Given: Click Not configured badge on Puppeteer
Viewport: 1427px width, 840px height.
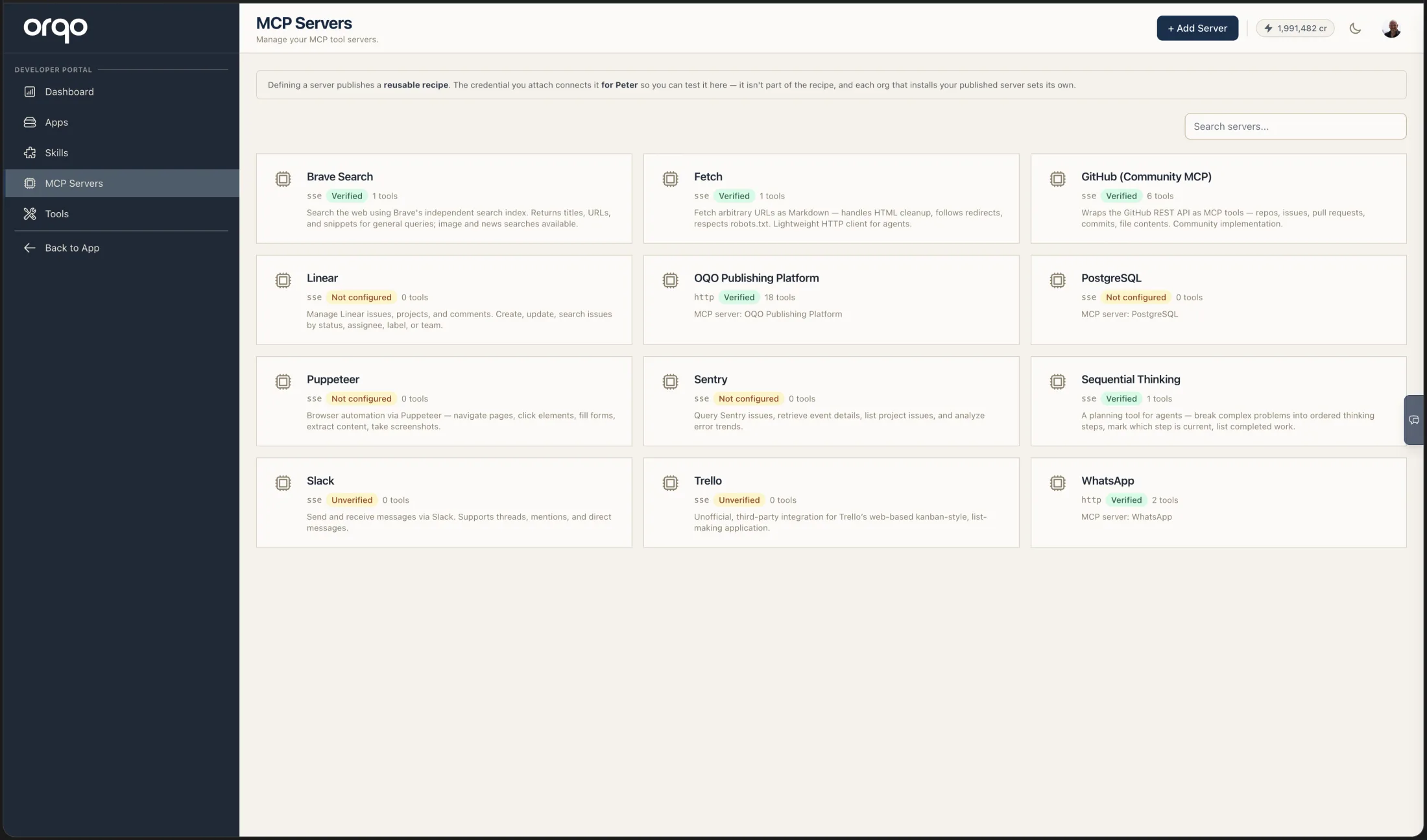Looking at the screenshot, I should click(x=361, y=399).
